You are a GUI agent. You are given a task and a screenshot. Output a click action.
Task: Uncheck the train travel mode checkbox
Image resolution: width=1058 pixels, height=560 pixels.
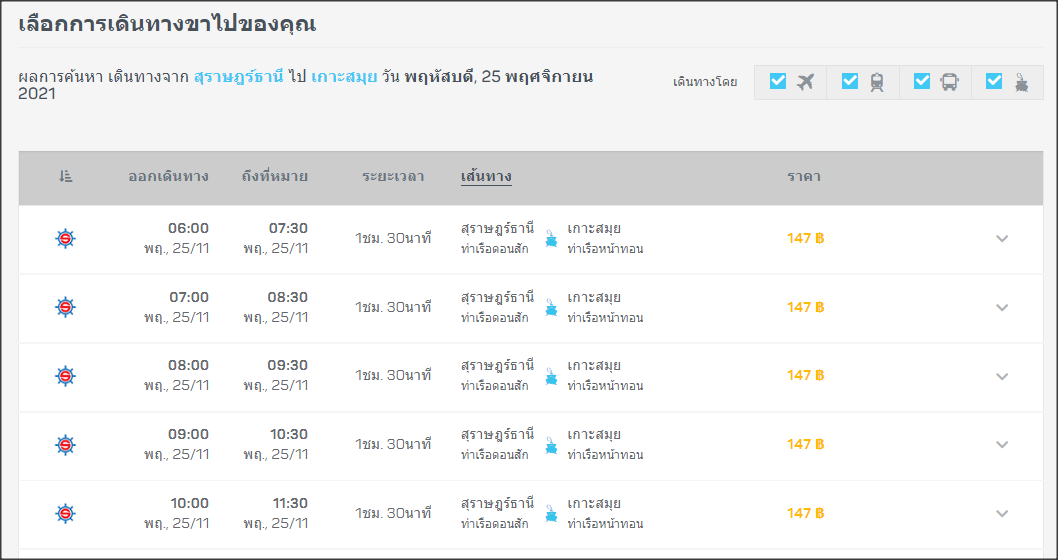coord(850,81)
